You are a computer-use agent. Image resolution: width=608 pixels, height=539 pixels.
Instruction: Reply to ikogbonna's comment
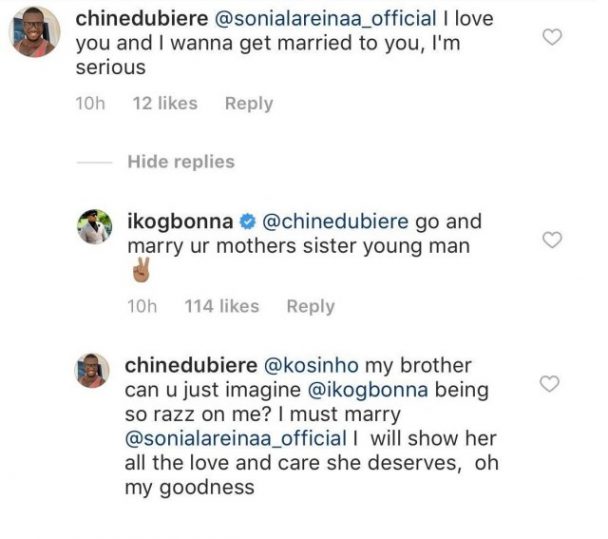pyautogui.click(x=310, y=306)
